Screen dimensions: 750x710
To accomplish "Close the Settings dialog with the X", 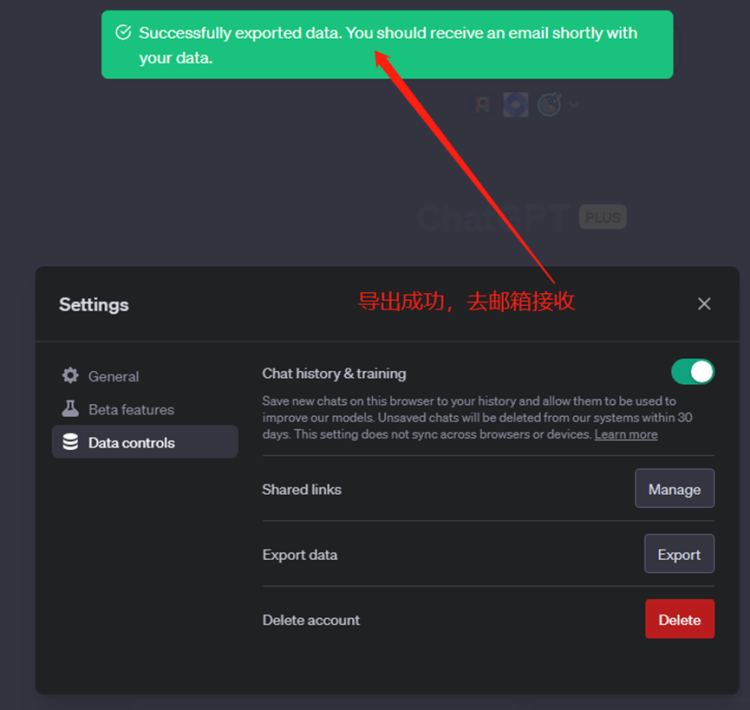I will coord(704,304).
